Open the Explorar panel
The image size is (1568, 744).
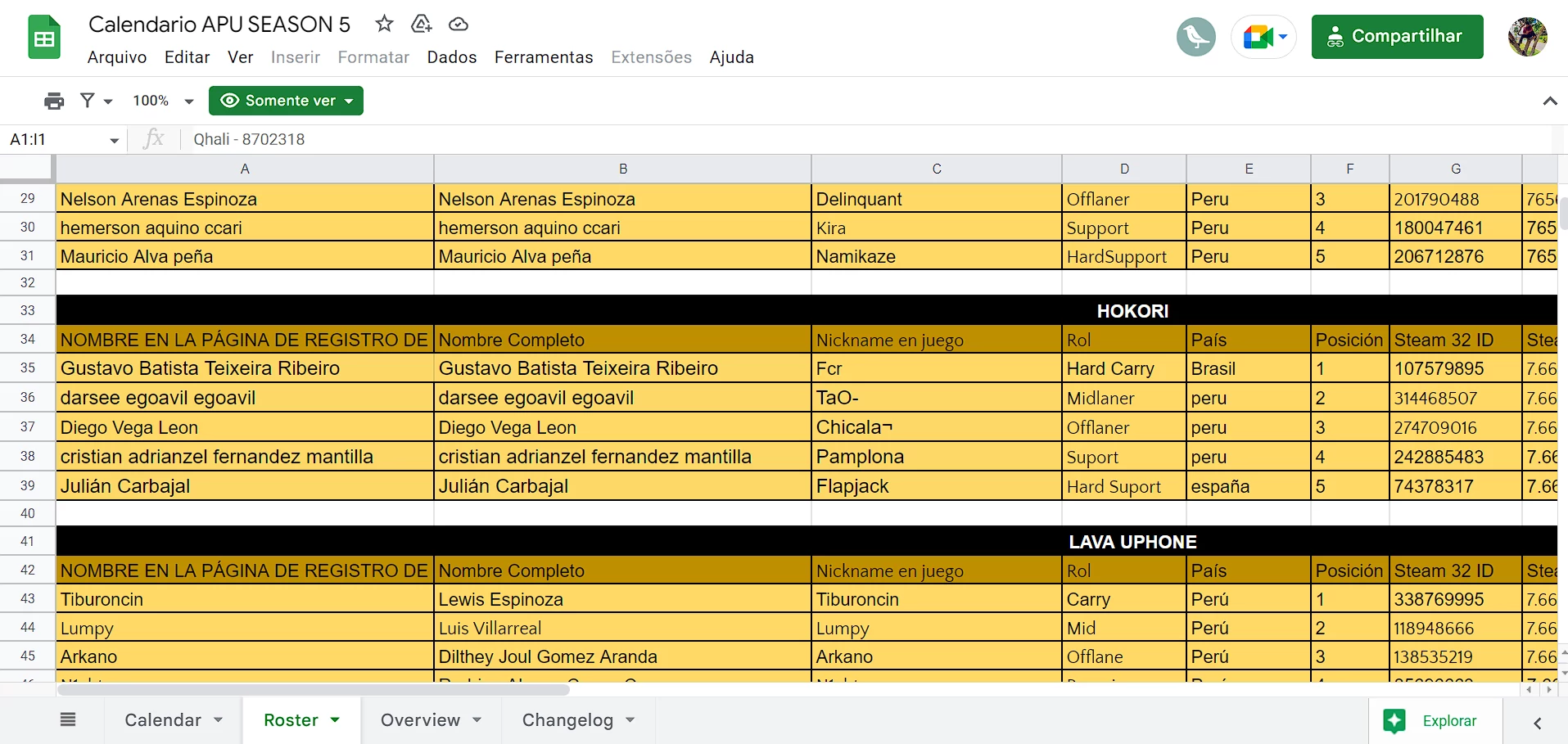[x=1435, y=720]
